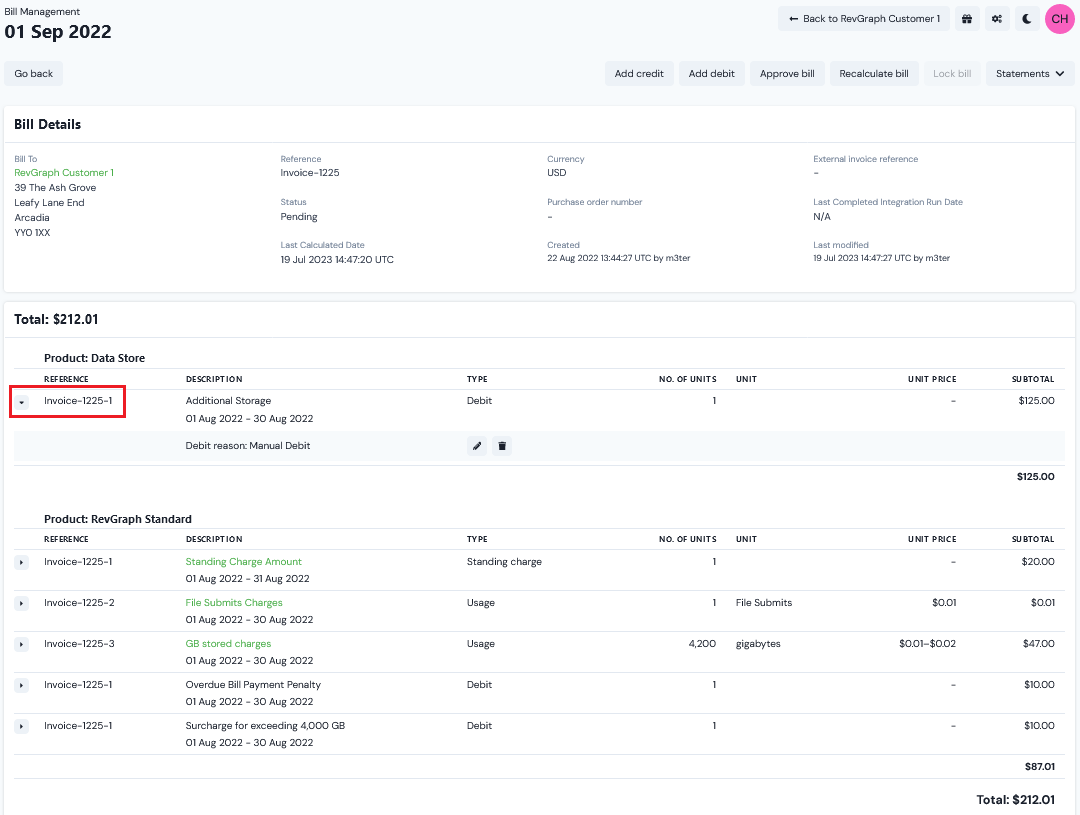
Task: Click the Created timestamp by m3ter
Action: point(619,258)
